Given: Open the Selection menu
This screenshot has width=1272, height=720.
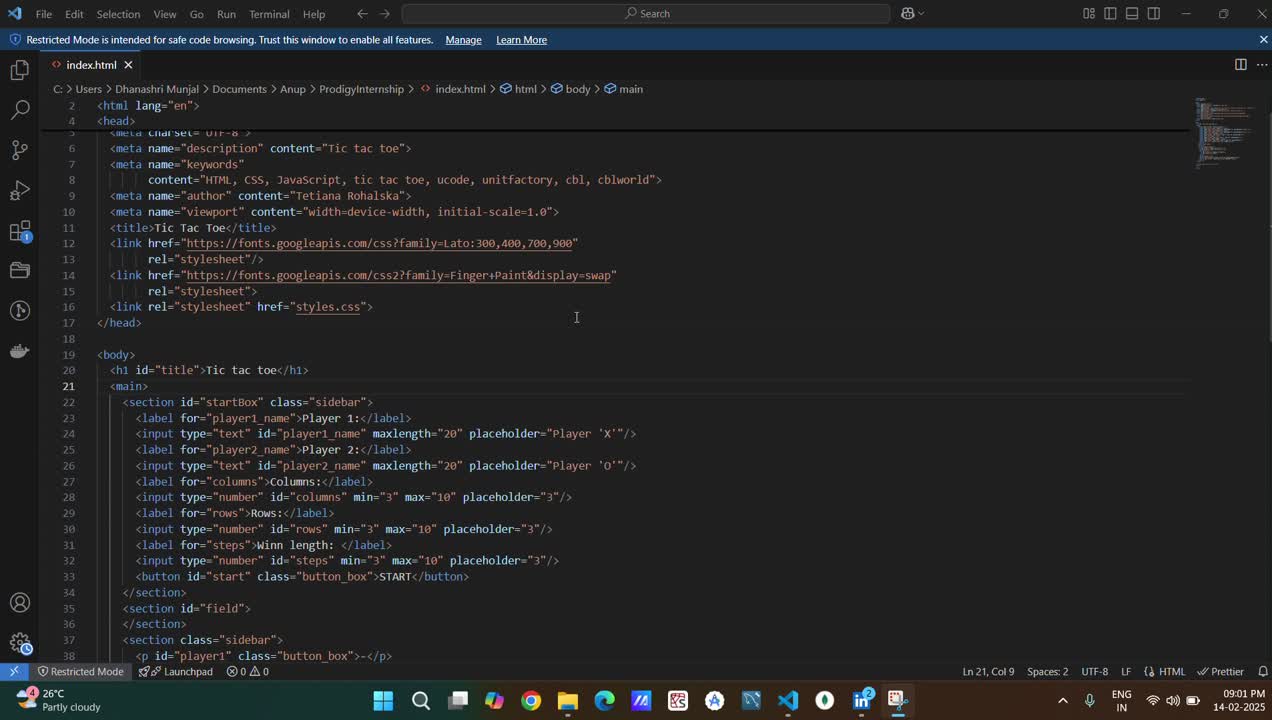Looking at the screenshot, I should 118,14.
